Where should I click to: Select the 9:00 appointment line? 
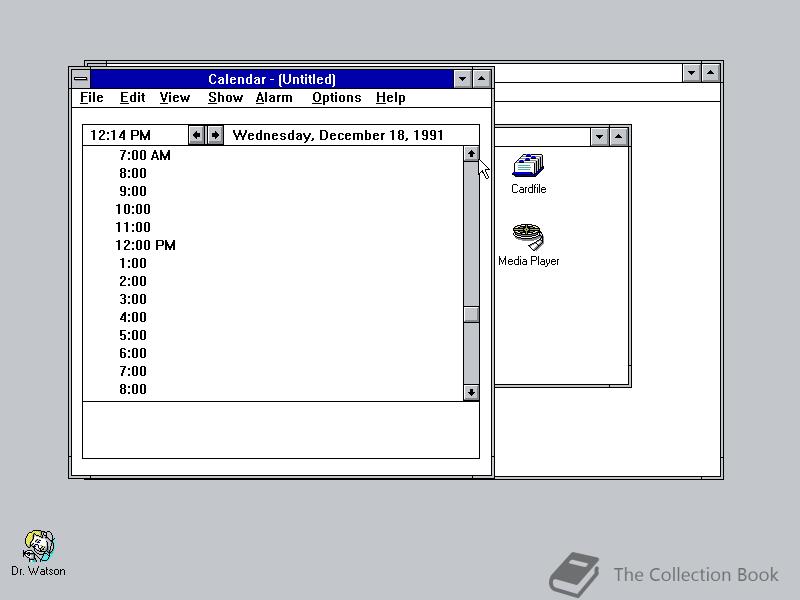[273, 191]
